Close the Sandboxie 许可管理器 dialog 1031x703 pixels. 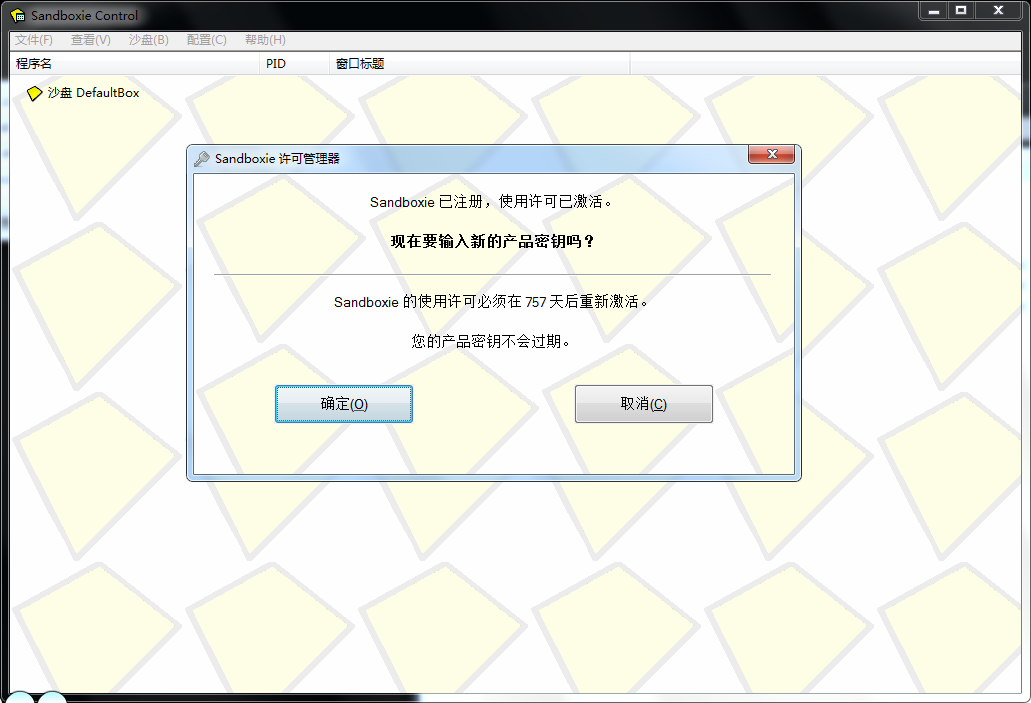[771, 155]
